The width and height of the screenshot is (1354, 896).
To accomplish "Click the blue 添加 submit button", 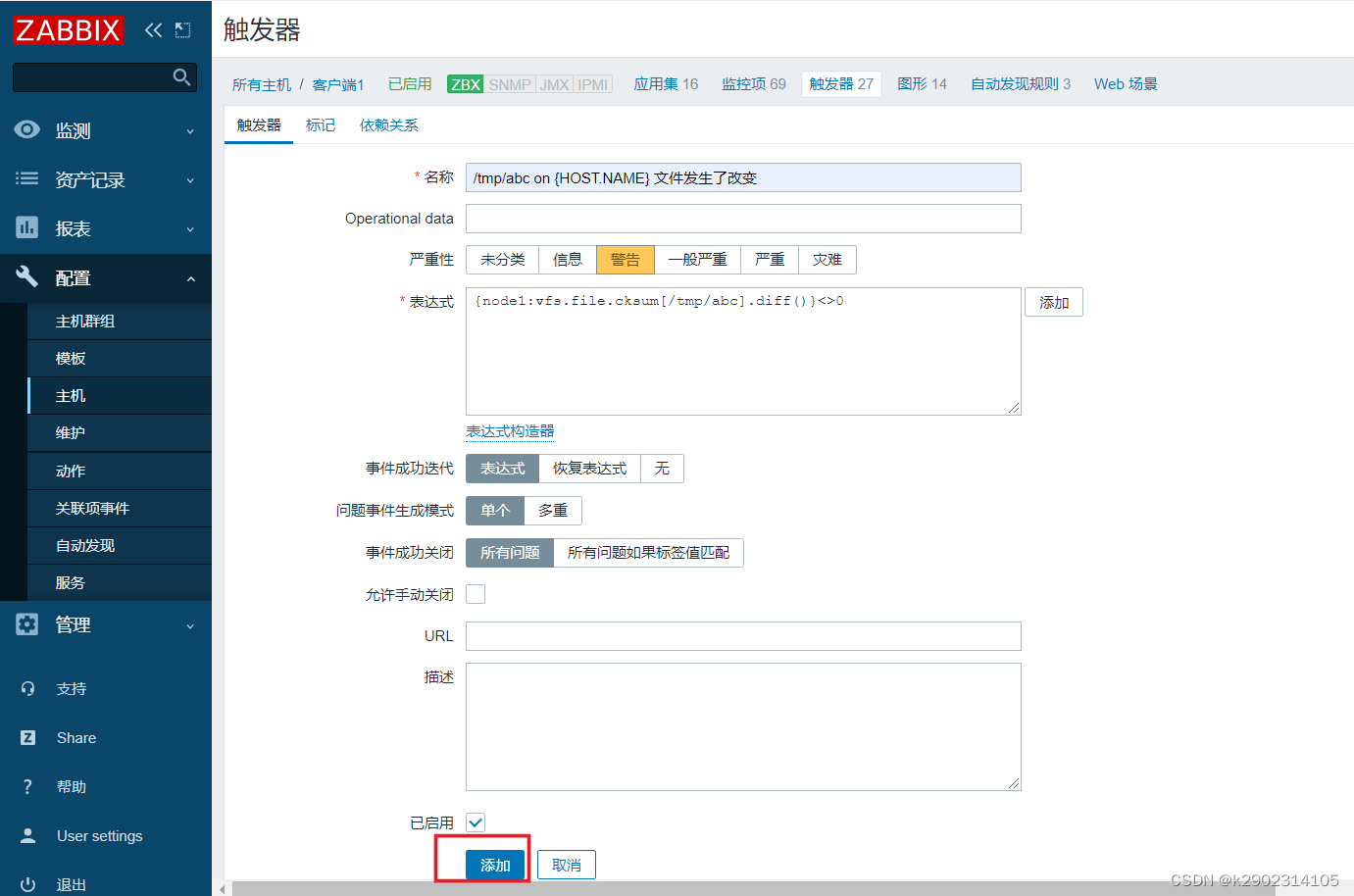I will coord(495,865).
